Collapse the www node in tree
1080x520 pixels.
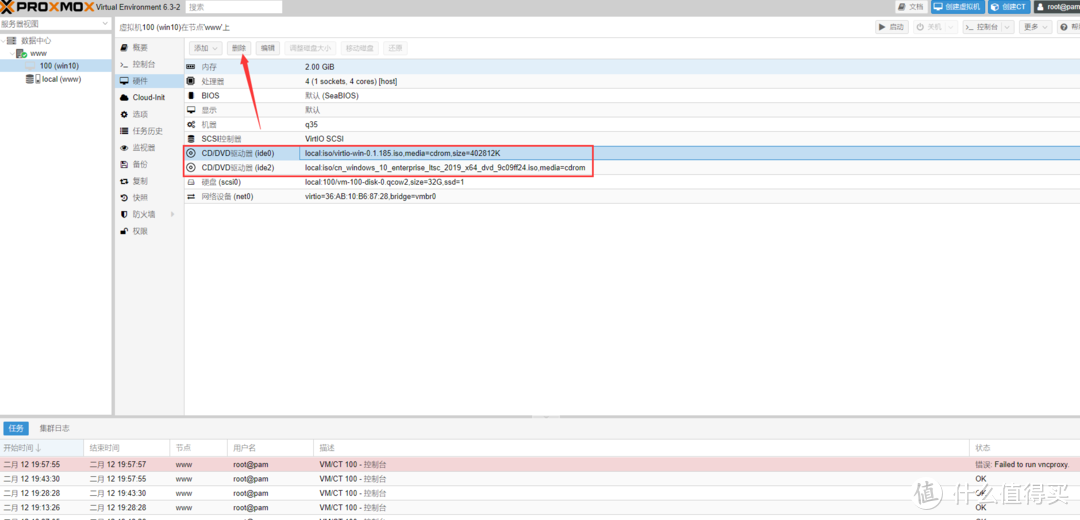(x=13, y=53)
